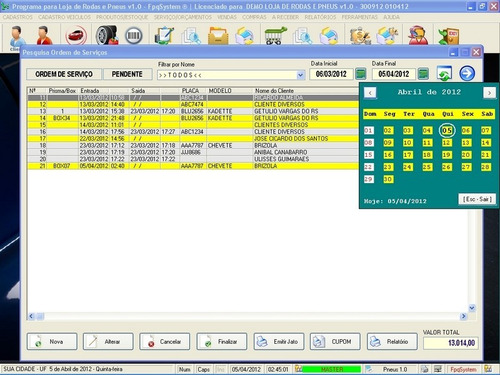500x375 pixels.
Task: Open the calendar icon next to Data Inicial
Action: click(x=361, y=74)
